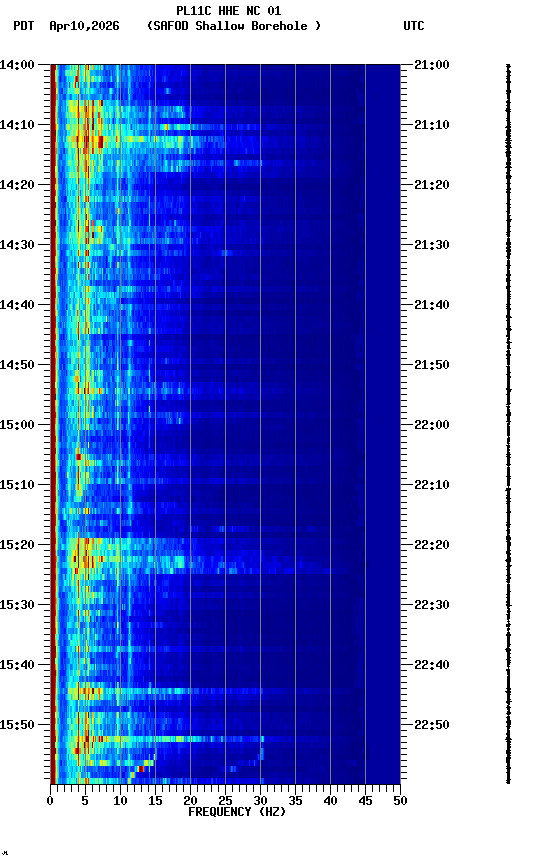Click the dark red low-frequency band near 0 Hz
This screenshot has height=864, width=552.
point(53,424)
